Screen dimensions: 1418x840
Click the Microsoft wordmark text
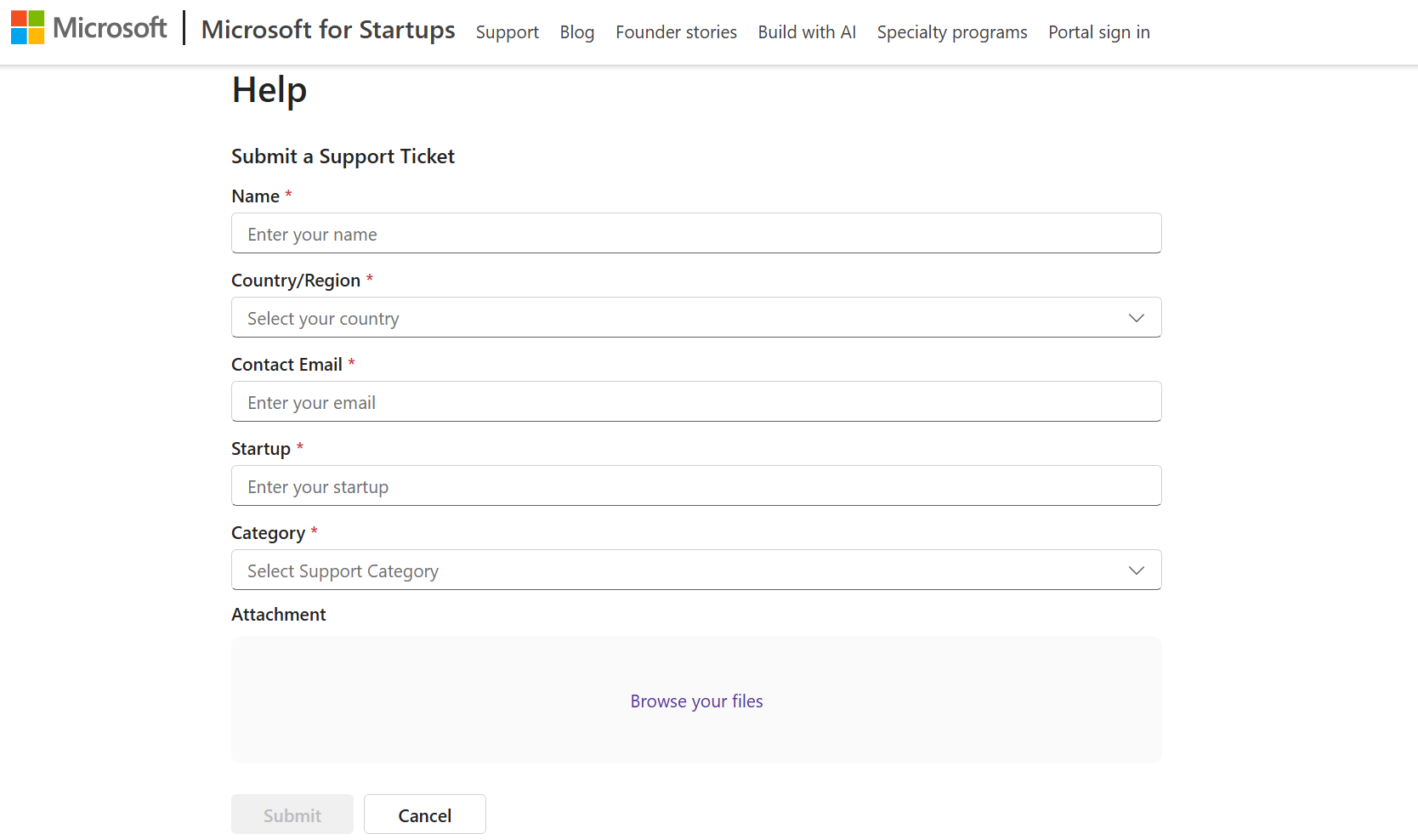(x=110, y=28)
